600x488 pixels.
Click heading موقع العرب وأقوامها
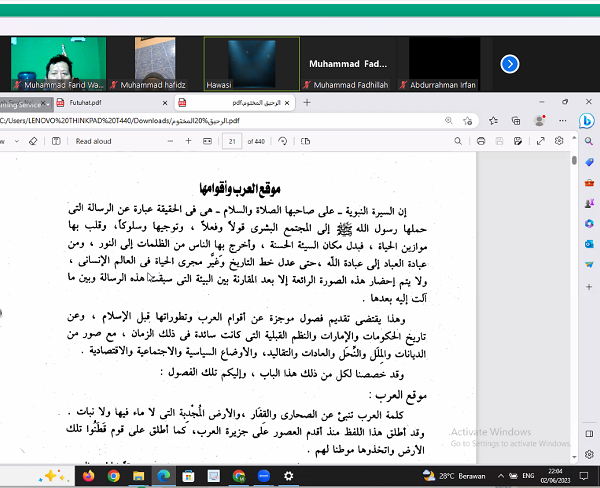[240, 189]
